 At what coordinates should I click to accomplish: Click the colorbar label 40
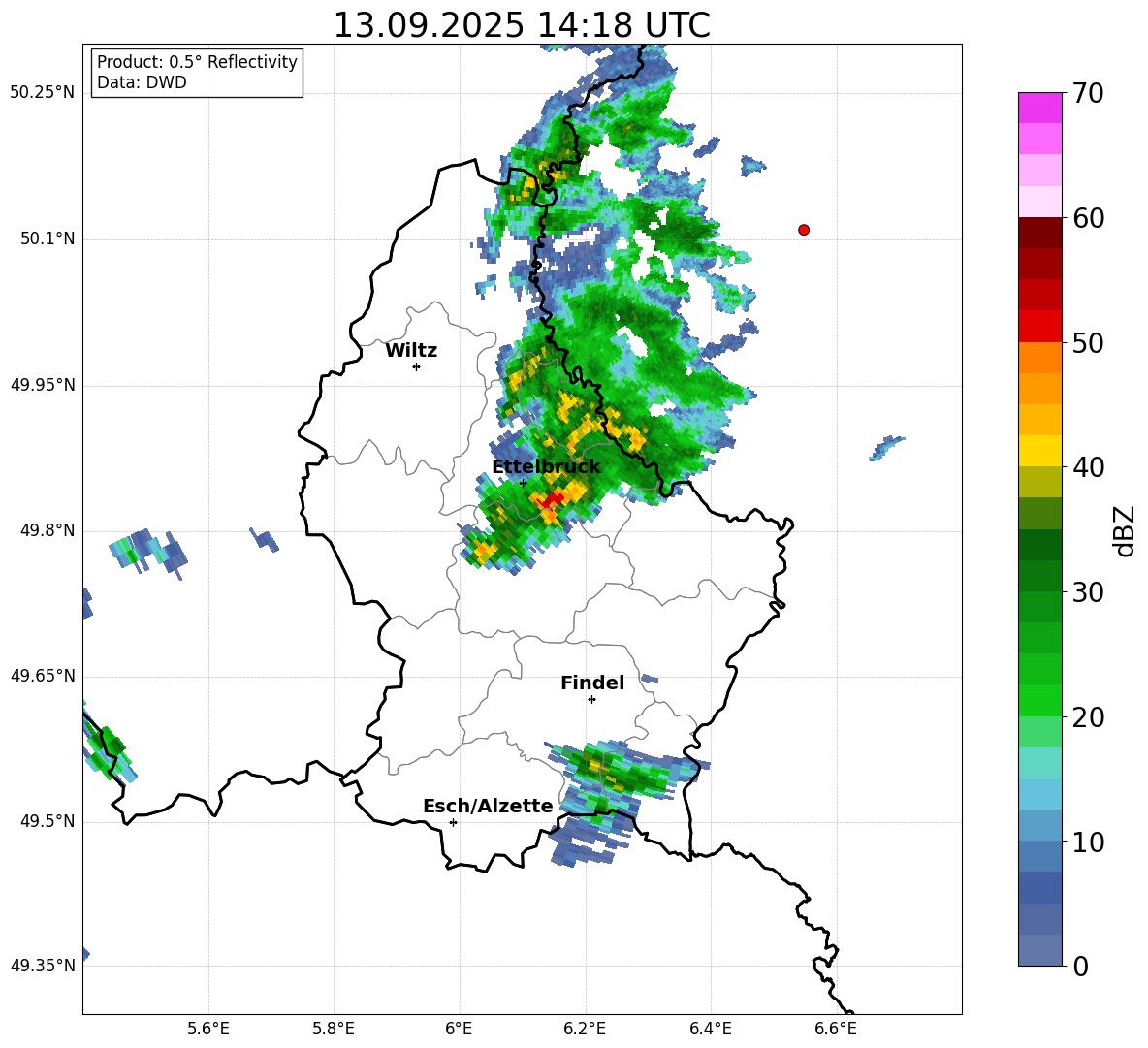(x=1088, y=467)
